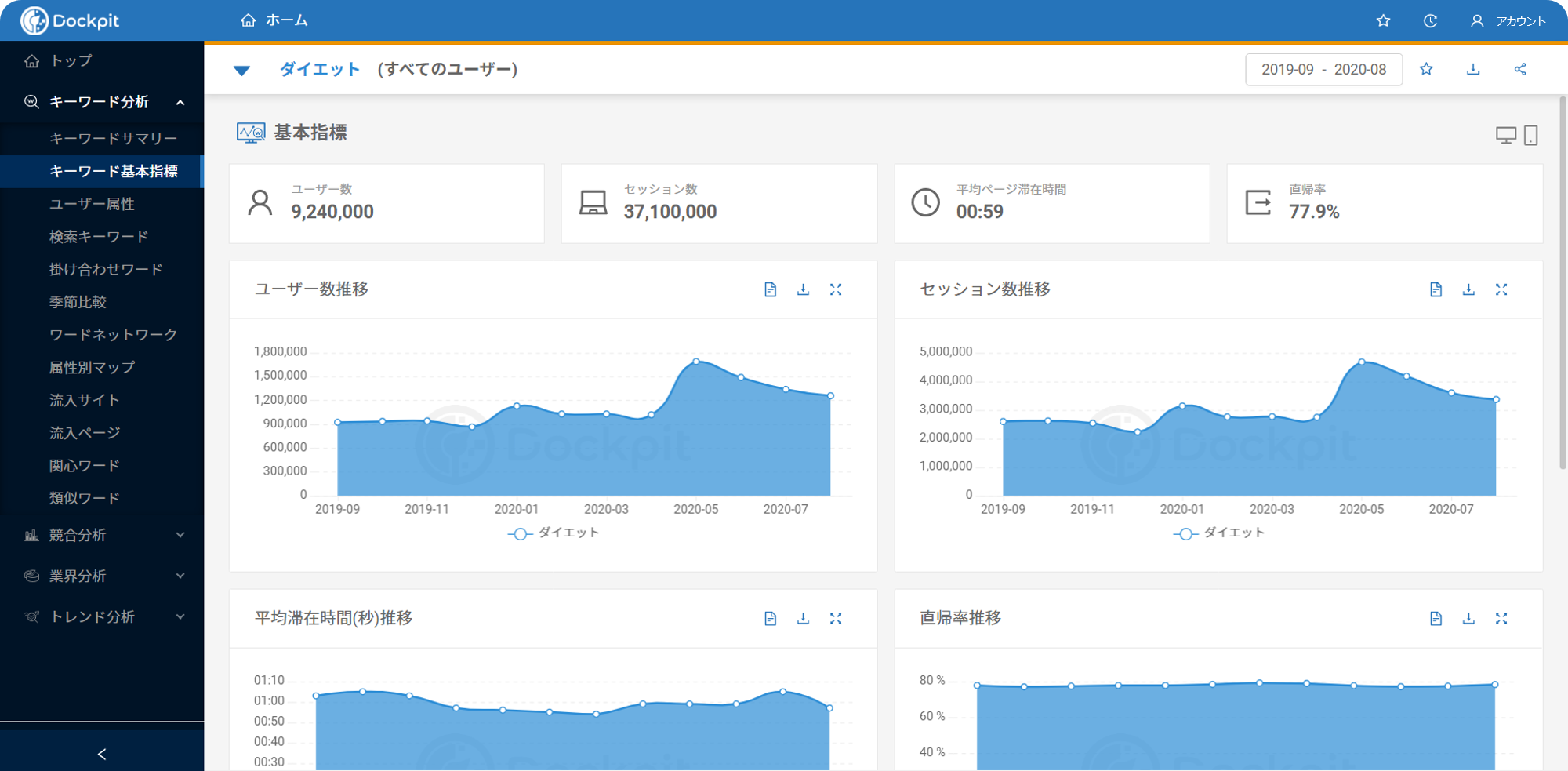The height and width of the screenshot is (771, 1568).
Task: Open data table for ユーザー数推移 chart
Action: (770, 289)
